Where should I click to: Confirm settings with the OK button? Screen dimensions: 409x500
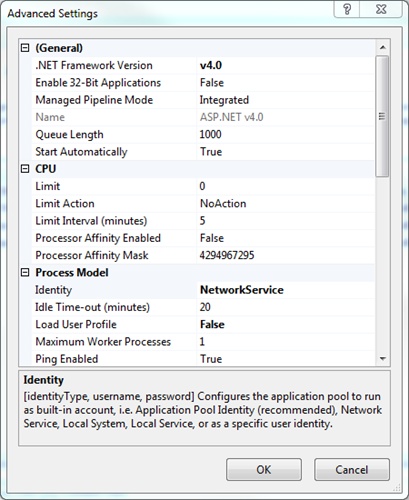click(264, 469)
